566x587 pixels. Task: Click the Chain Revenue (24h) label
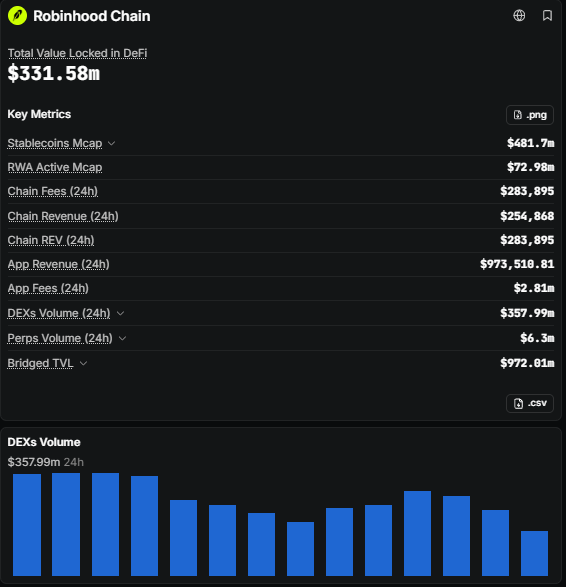click(x=63, y=216)
